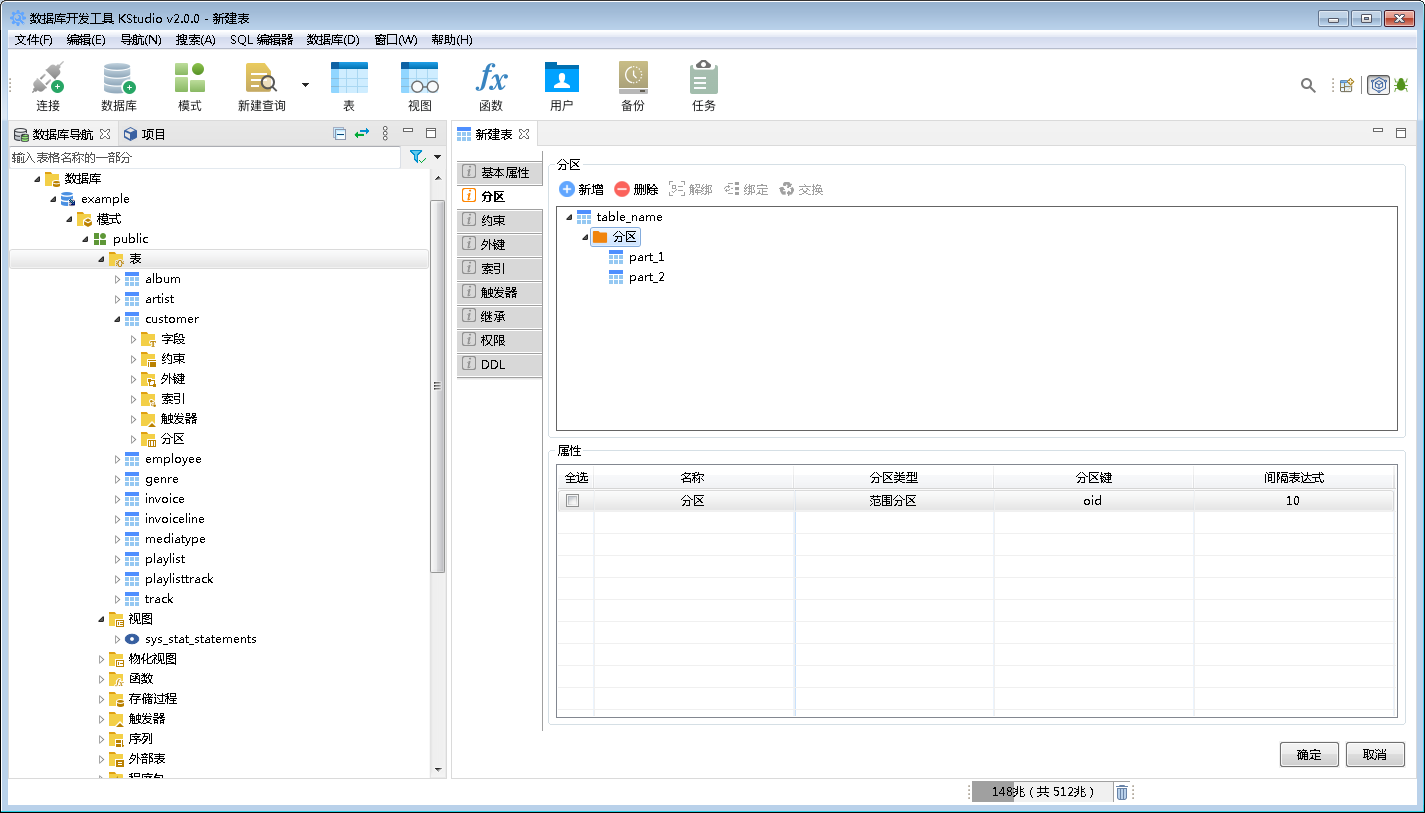Viewport: 1425px width, 813px height.
Task: Open the 用户 users icon
Action: click(562, 84)
